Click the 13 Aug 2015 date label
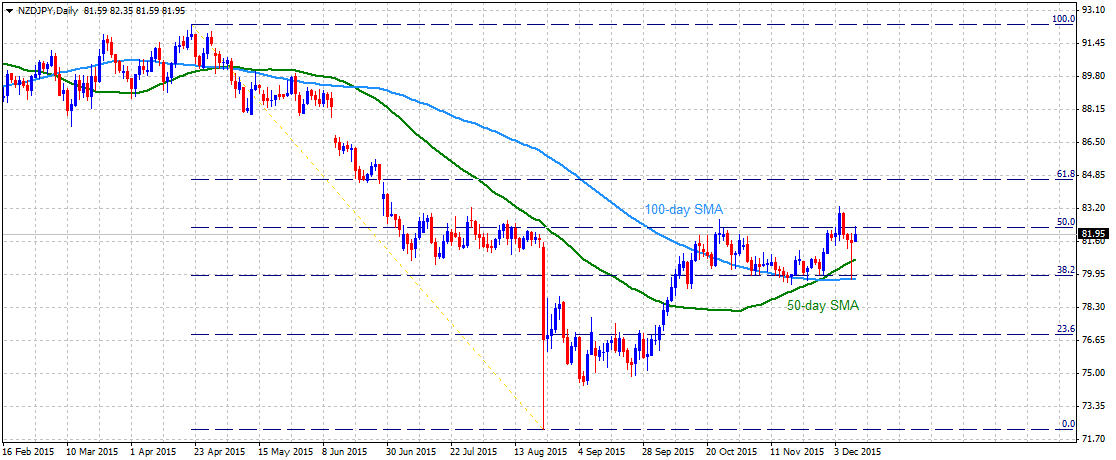1116x460 pixels. [x=539, y=451]
